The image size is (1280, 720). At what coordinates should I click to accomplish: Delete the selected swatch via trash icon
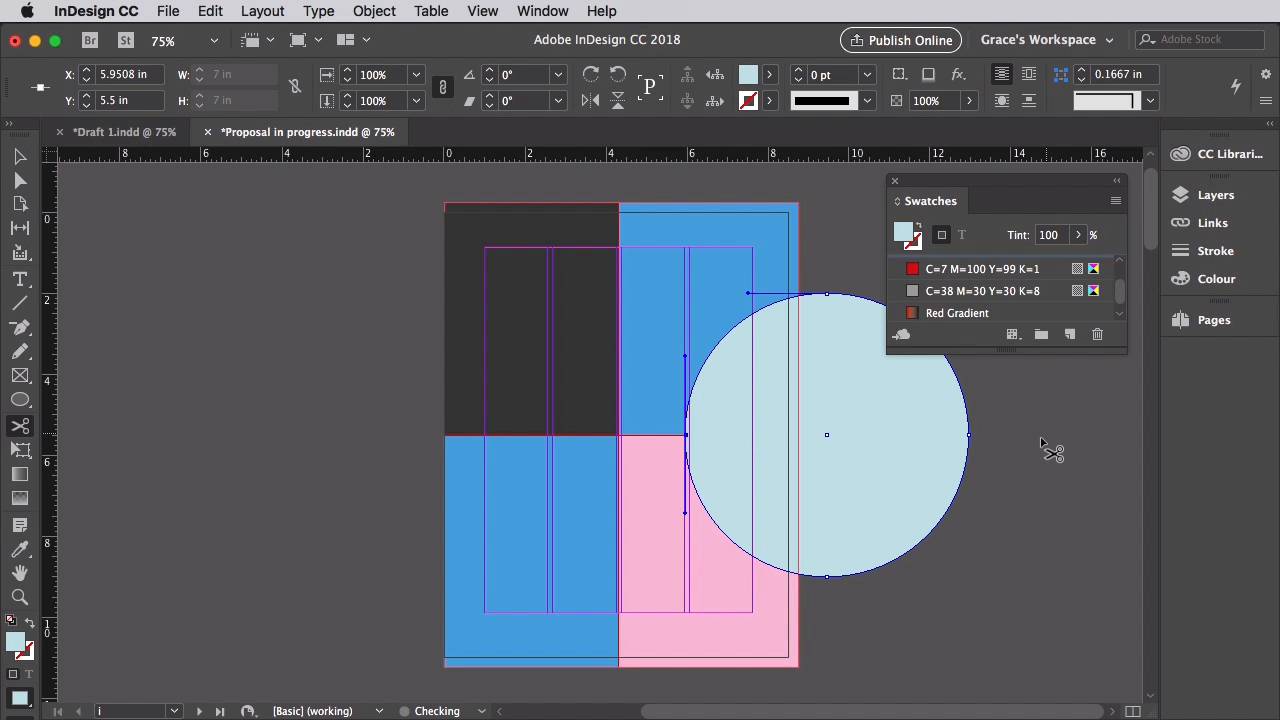click(1097, 335)
